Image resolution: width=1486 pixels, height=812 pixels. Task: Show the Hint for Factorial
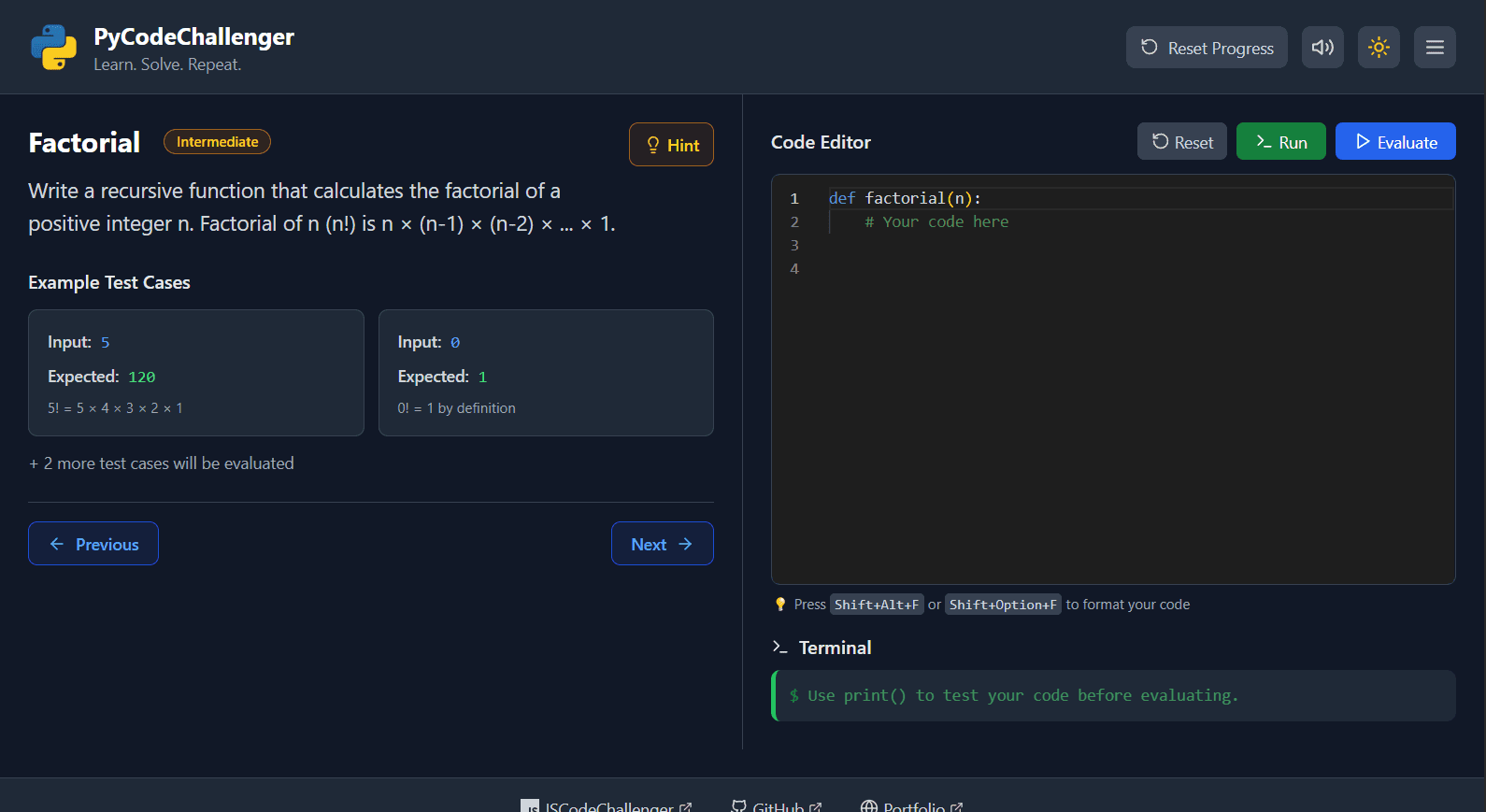tap(671, 145)
